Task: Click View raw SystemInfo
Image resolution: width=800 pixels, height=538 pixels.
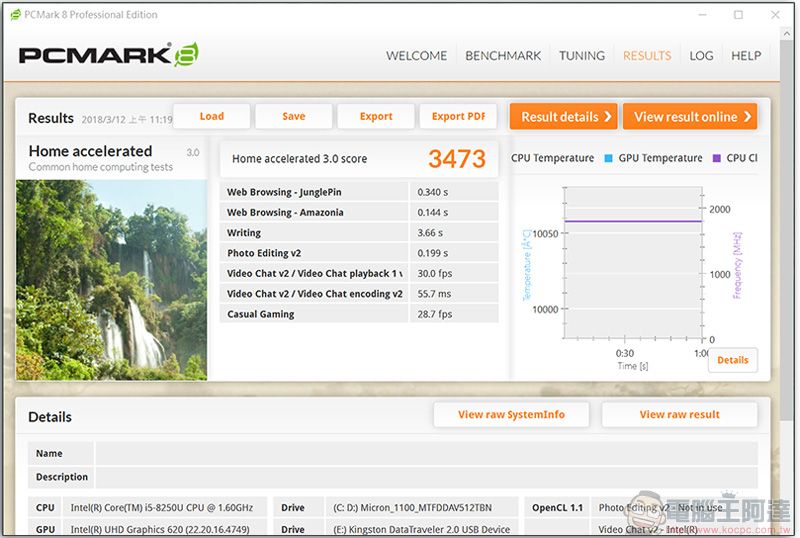Action: pos(511,415)
